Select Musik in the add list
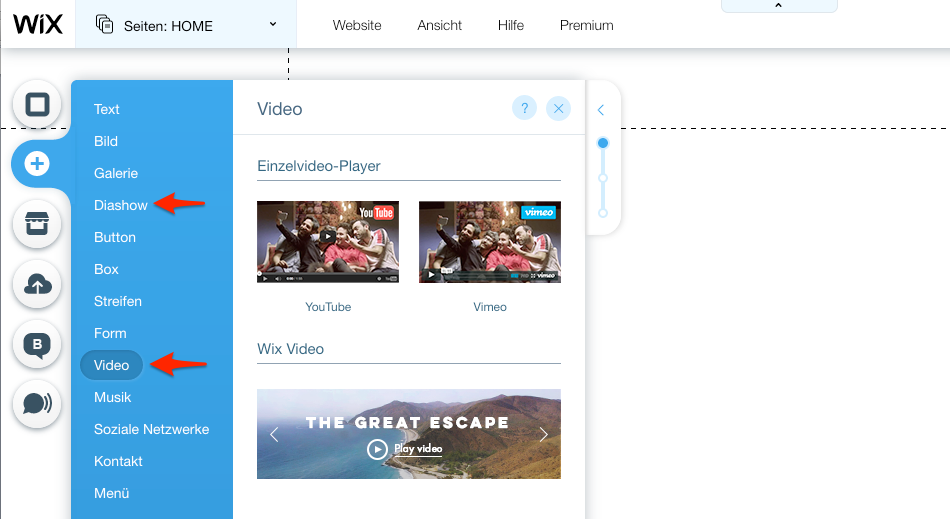The image size is (950, 519). click(113, 397)
